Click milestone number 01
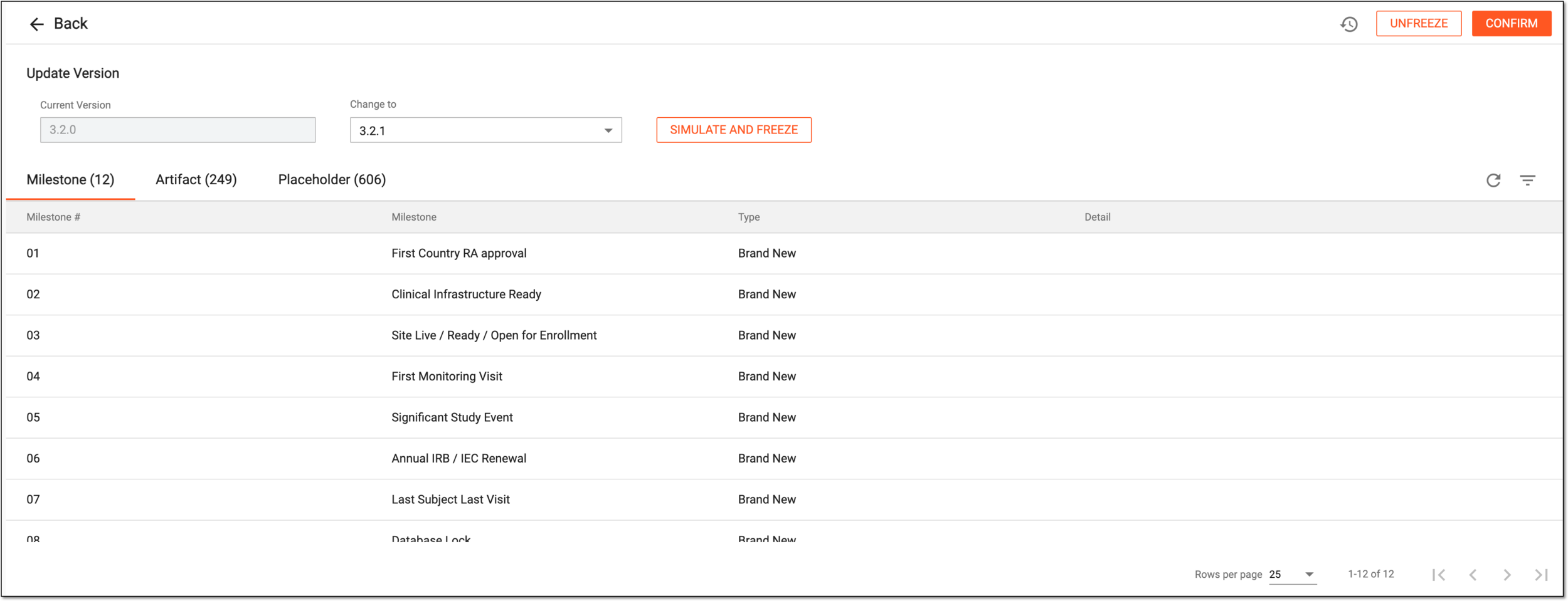The height and width of the screenshot is (601, 1568). [33, 254]
